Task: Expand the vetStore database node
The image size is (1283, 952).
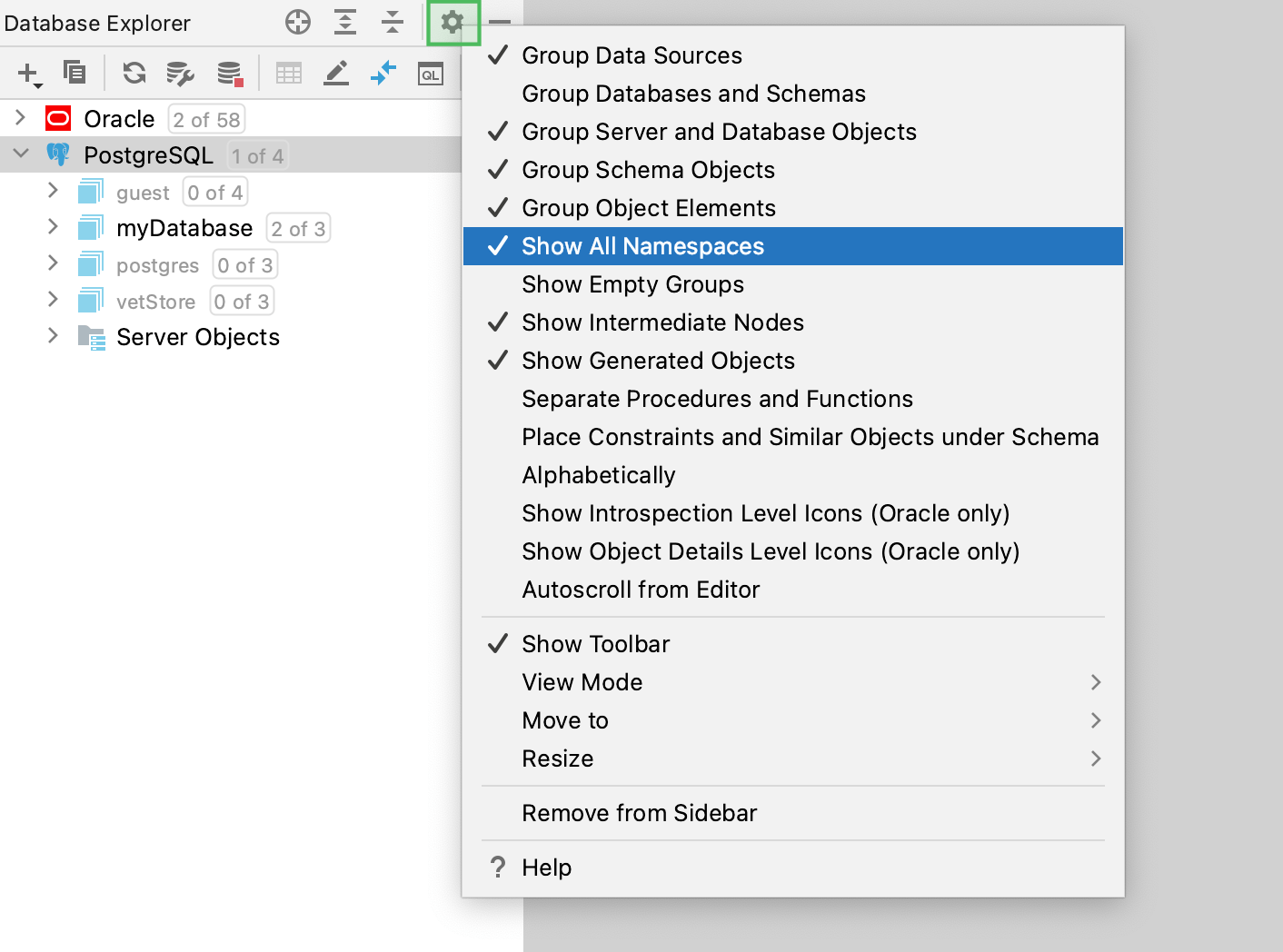Action: click(x=53, y=299)
